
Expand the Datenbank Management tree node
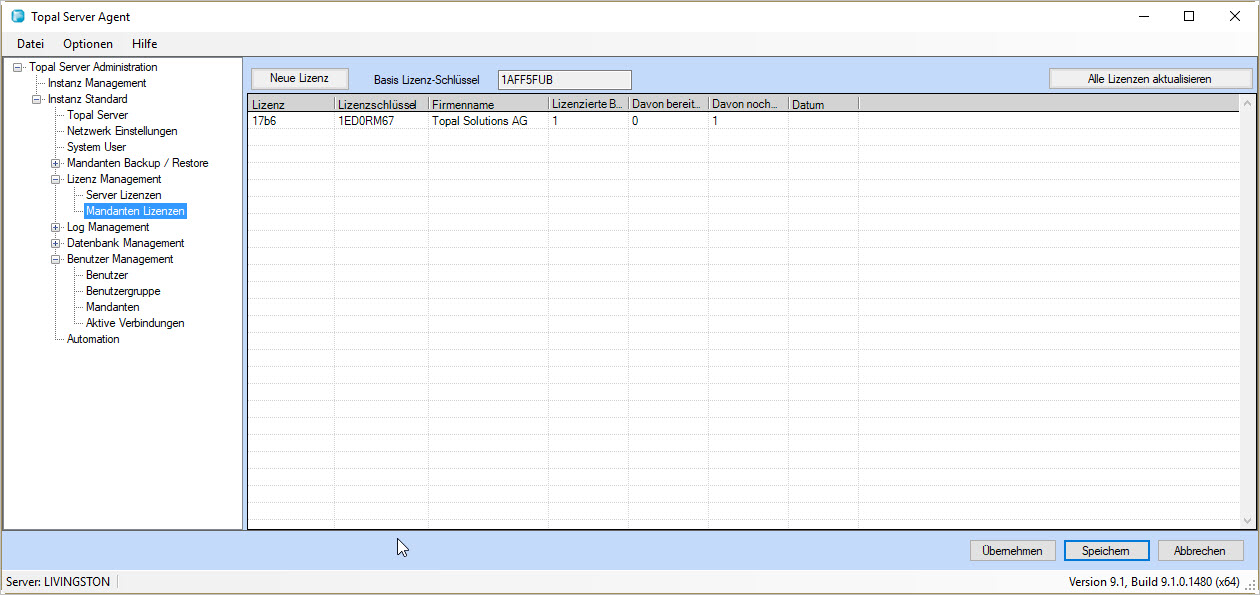[x=56, y=243]
